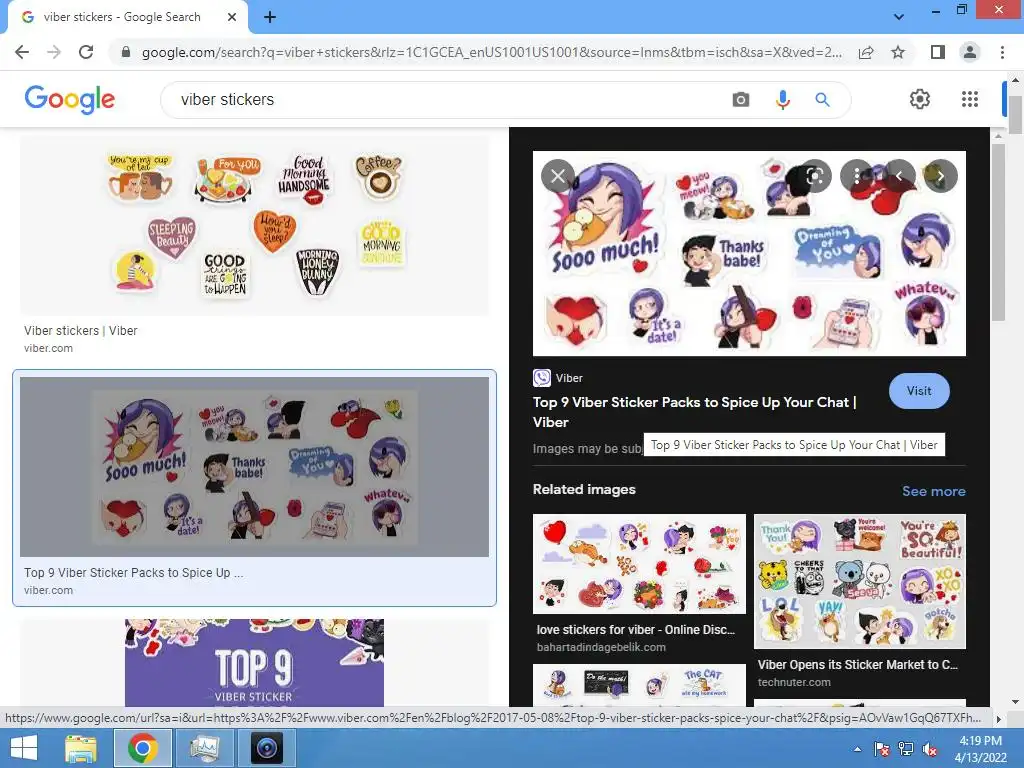Go back to the previous page

(22, 52)
